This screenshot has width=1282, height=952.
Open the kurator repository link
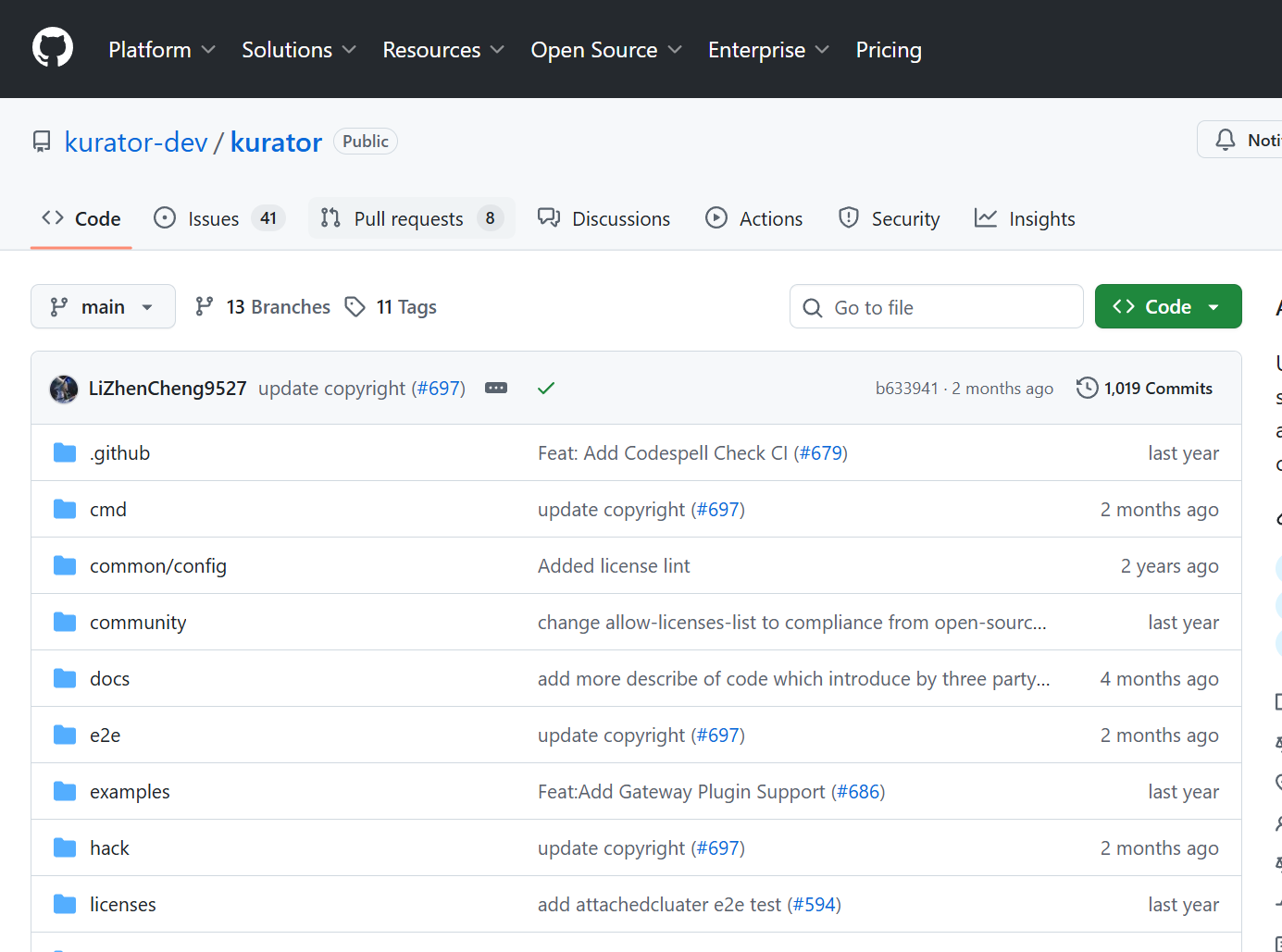coord(276,142)
